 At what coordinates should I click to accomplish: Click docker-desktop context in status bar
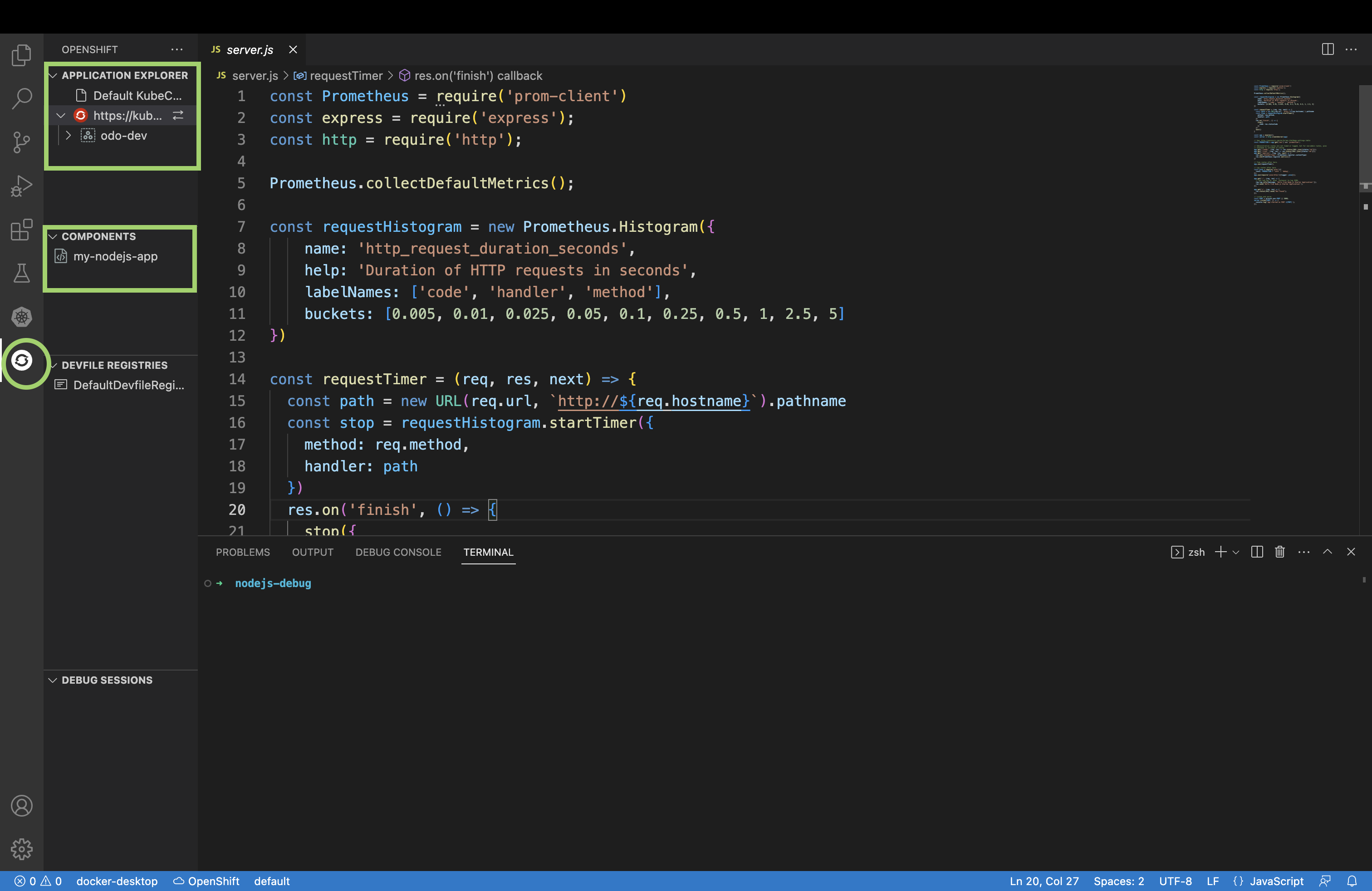[117, 881]
